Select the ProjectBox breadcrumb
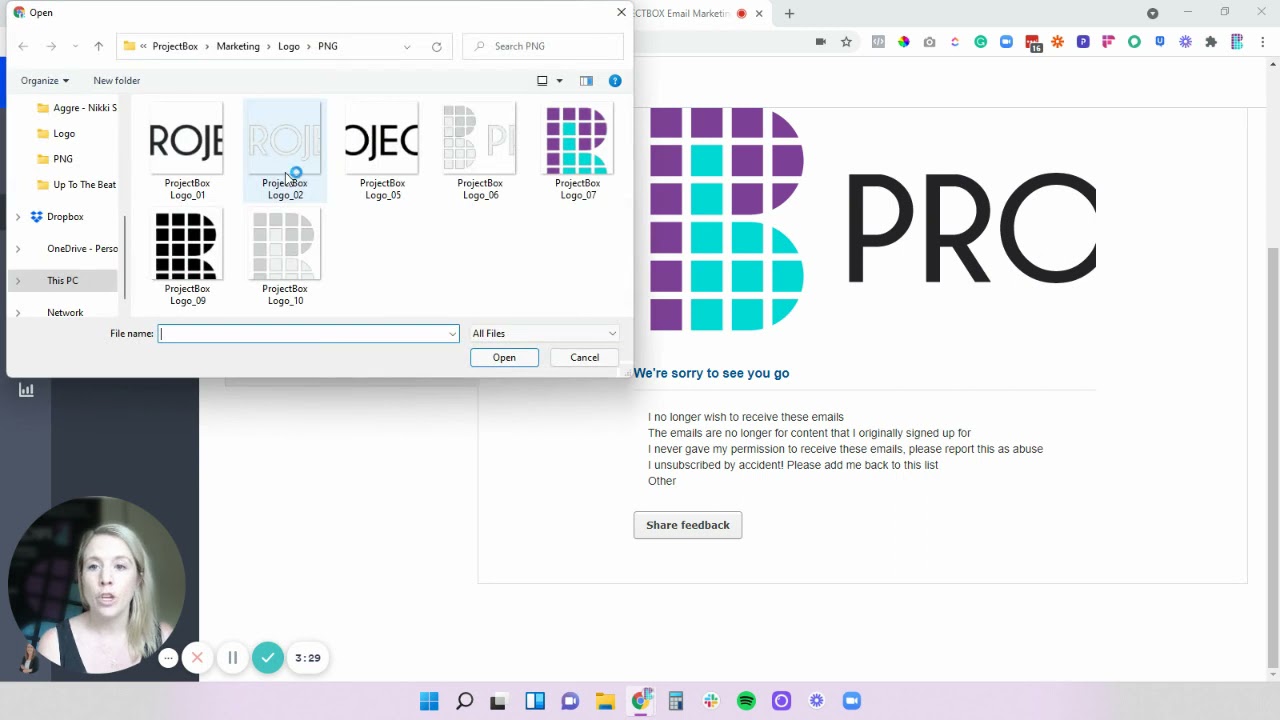 (175, 46)
